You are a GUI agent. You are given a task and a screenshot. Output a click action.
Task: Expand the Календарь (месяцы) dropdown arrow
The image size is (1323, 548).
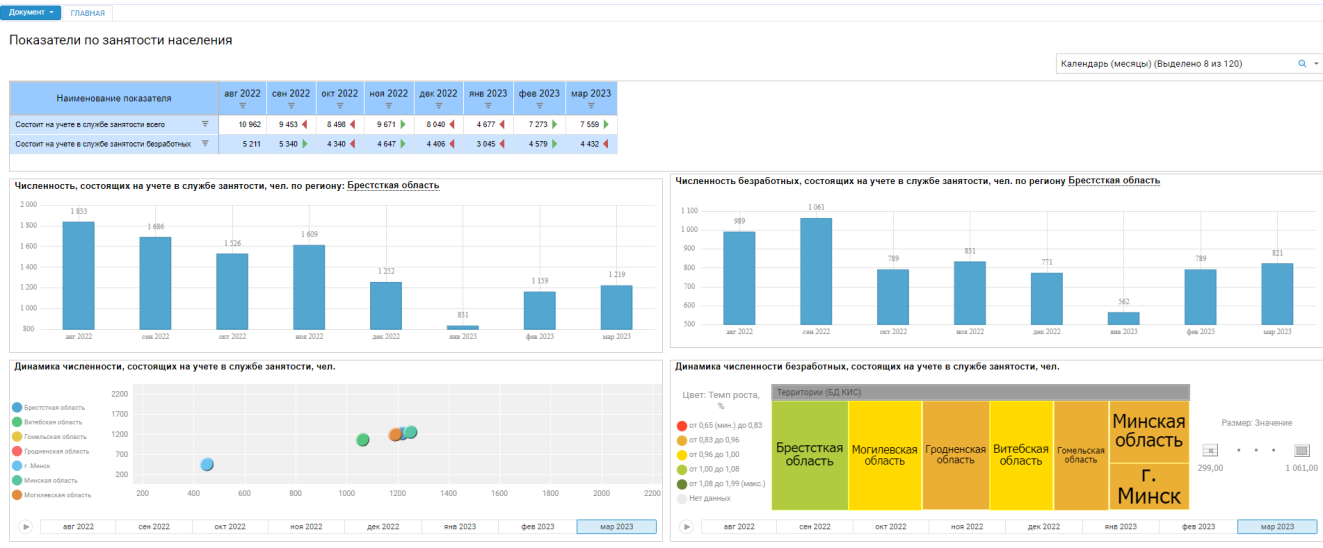point(1316,63)
